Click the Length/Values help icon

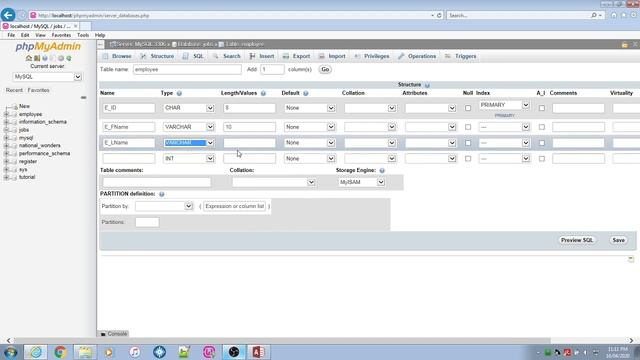tap(263, 93)
